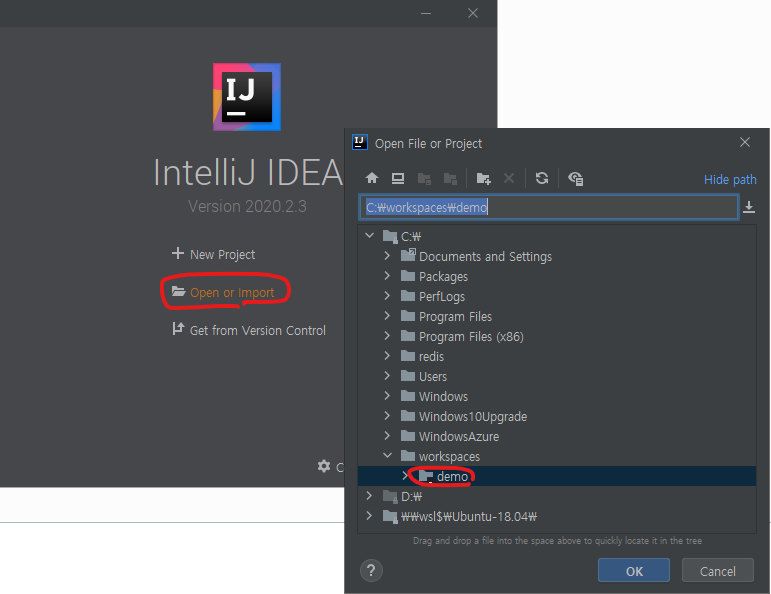The width and height of the screenshot is (771, 594).
Task: Click the IntelliJ IDEA logo
Action: [x=246, y=97]
